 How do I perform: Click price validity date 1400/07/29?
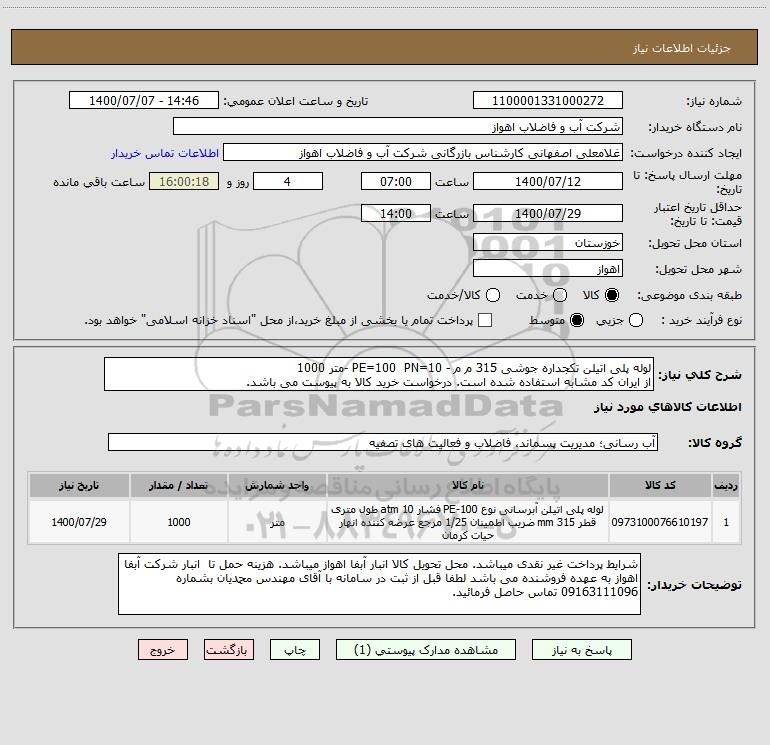point(548,213)
